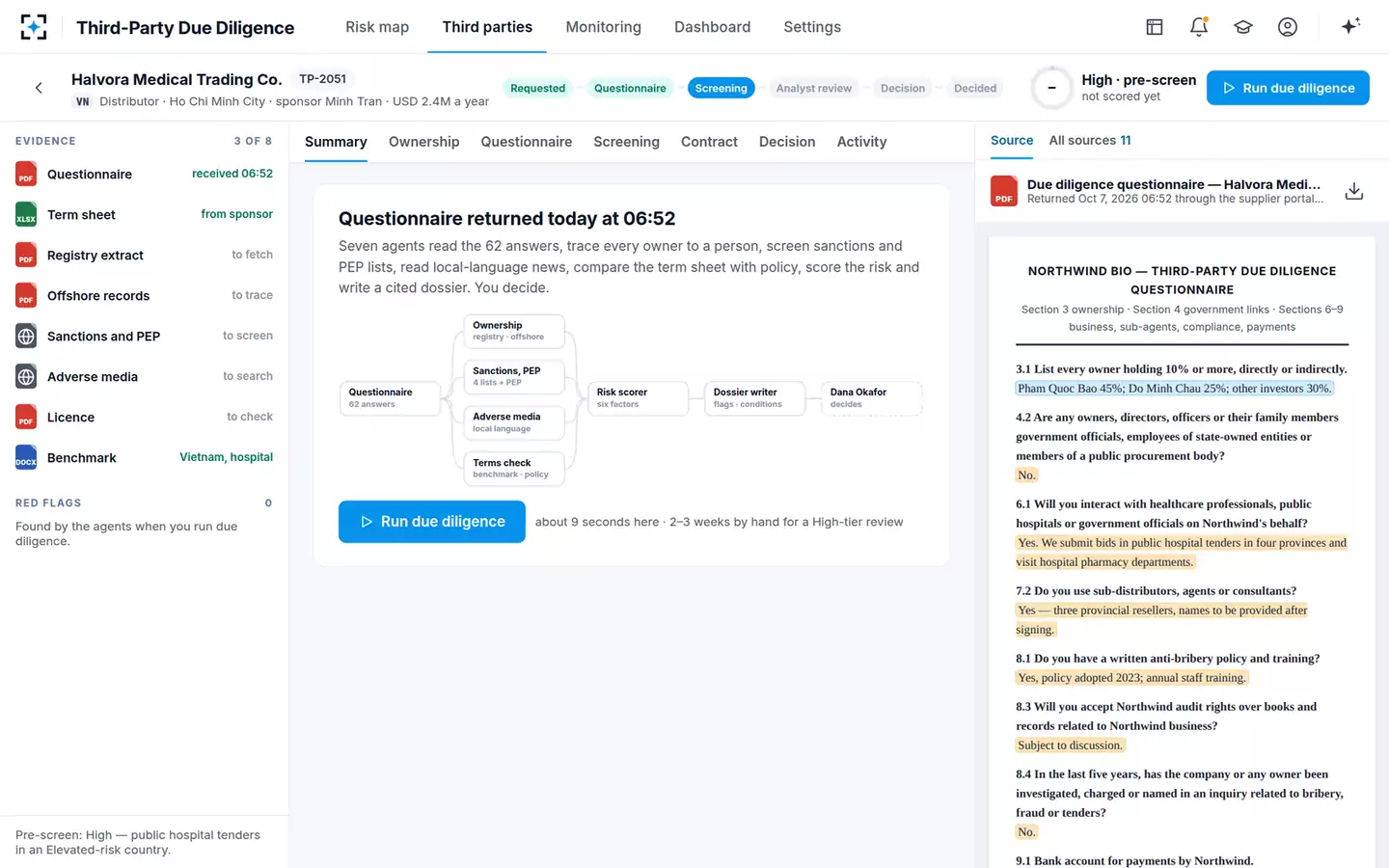Click the app logo icon
This screenshot has height=868, width=1389.
34,27
